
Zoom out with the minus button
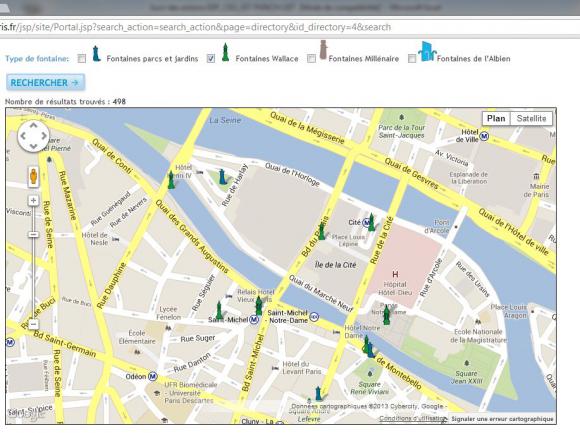(33, 324)
